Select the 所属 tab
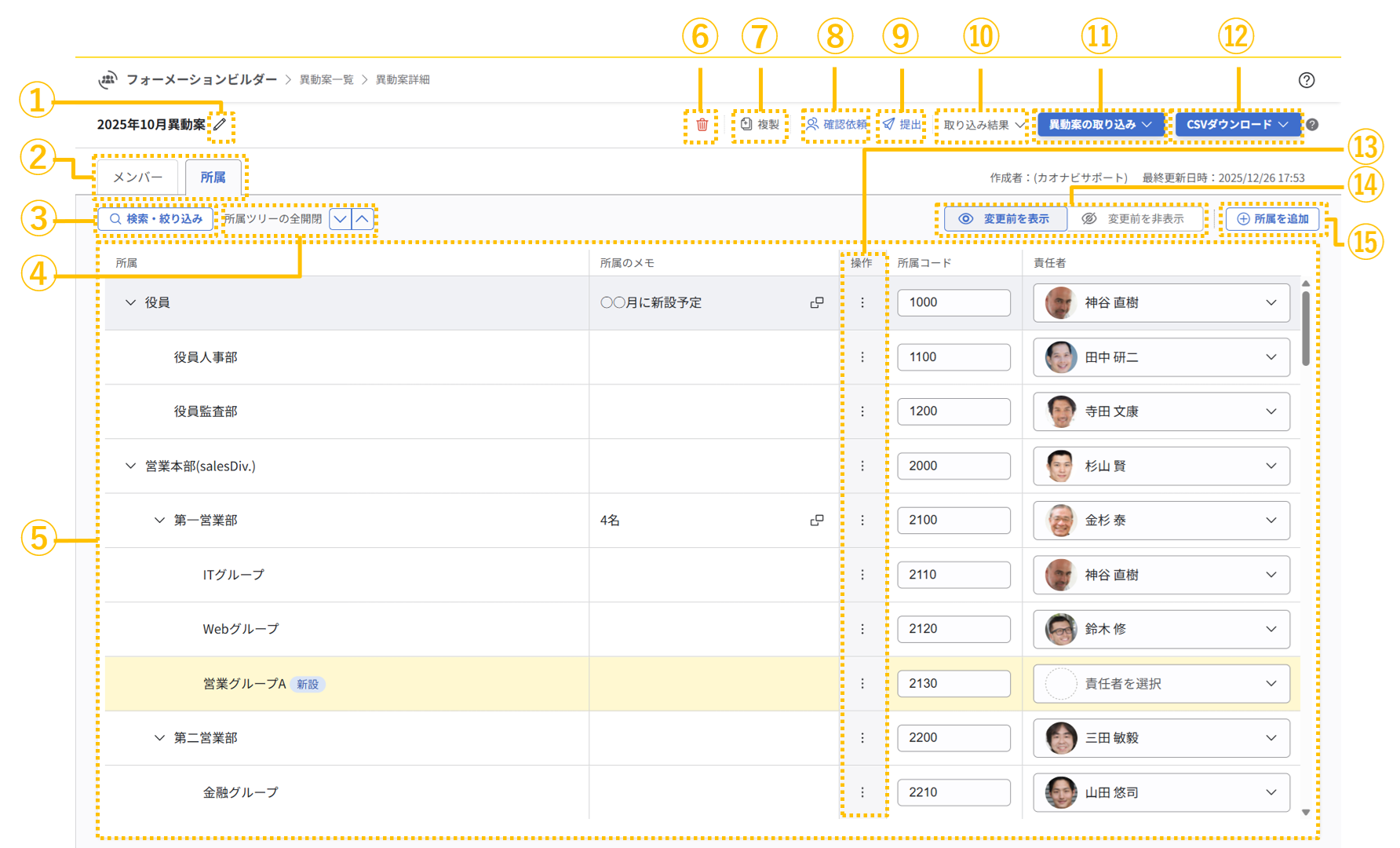Image resolution: width=1400 pixels, height=848 pixels. point(213,177)
